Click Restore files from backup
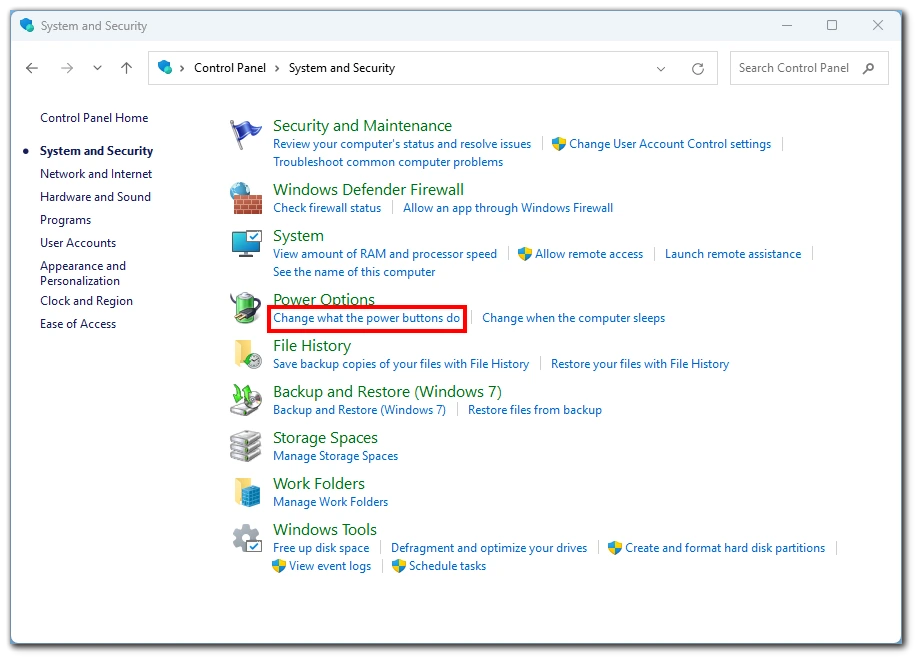 [535, 410]
